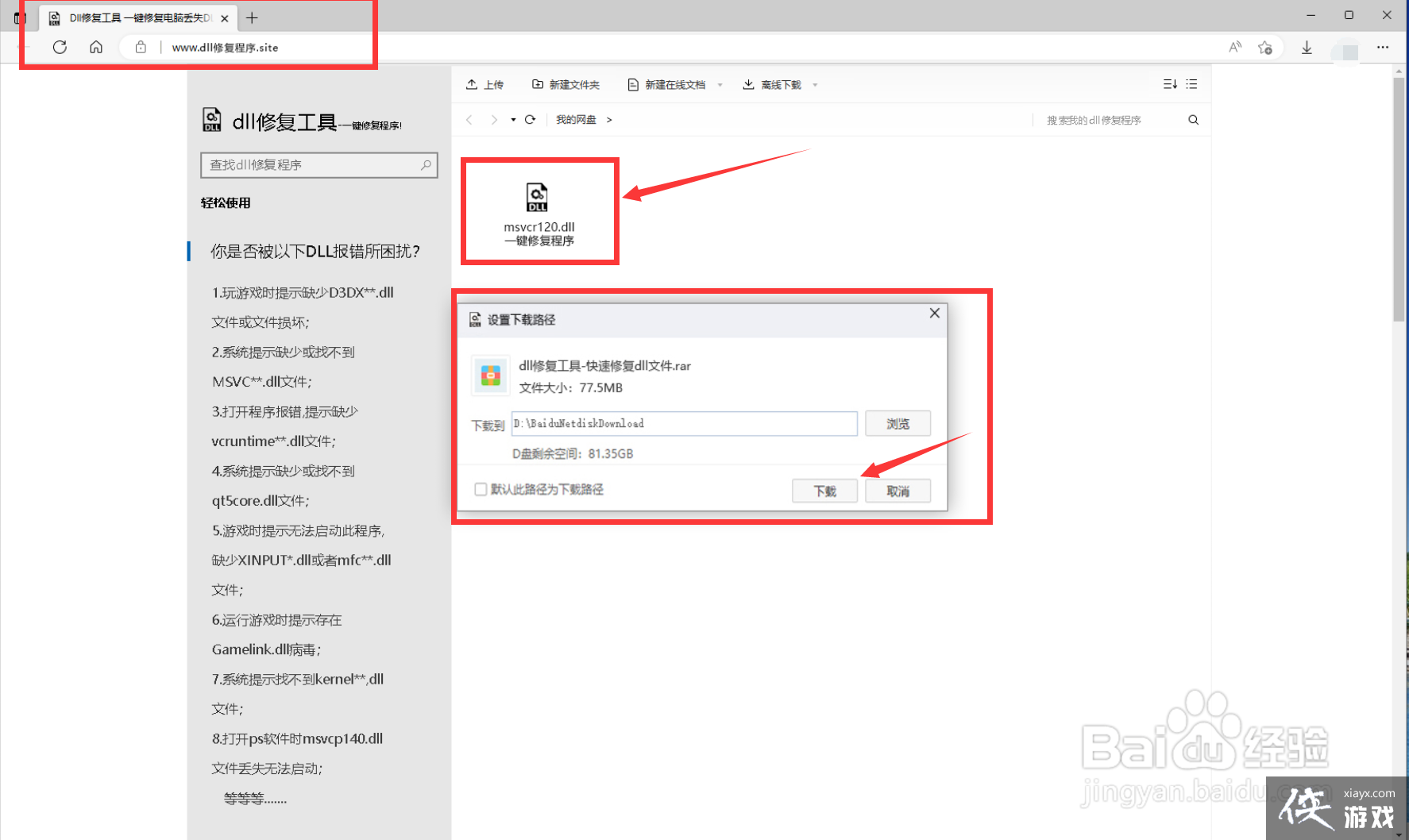
Task: Expand the 离线下载 dropdown arrow
Action: 815,85
